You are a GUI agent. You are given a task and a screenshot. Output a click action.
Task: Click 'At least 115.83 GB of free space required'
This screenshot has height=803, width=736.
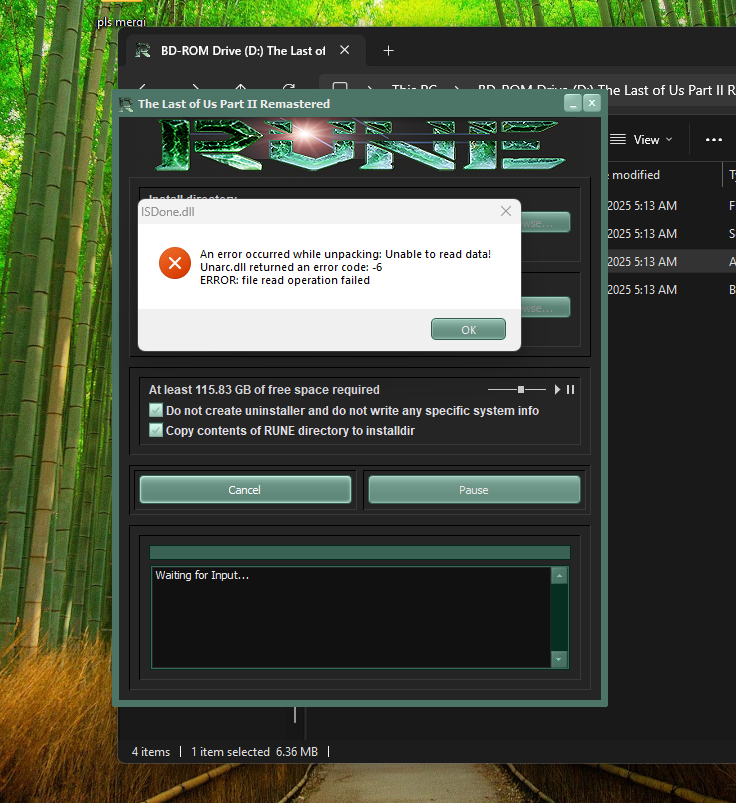264,390
